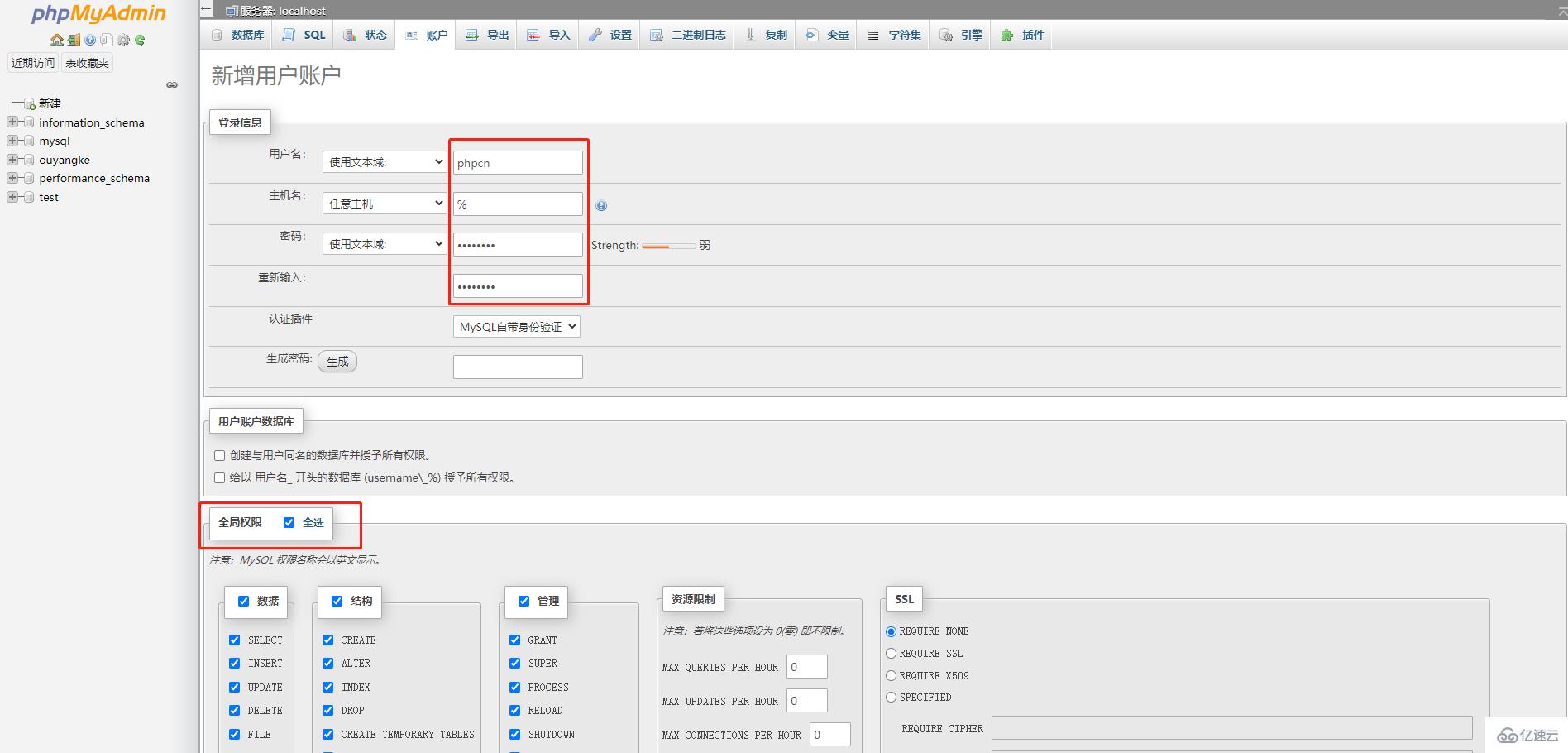Check 创建与用户同名的数据库 option
Screen dimensions: 1568x753
[x=219, y=455]
